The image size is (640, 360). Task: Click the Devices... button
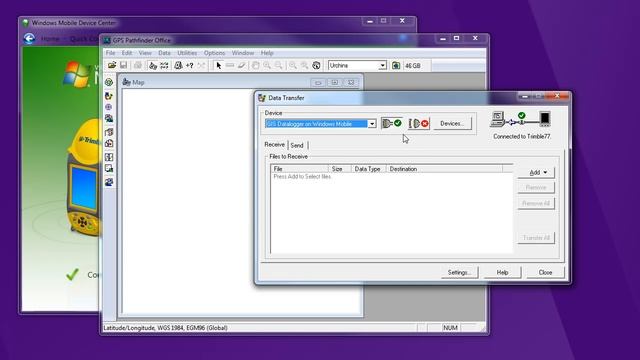point(452,123)
